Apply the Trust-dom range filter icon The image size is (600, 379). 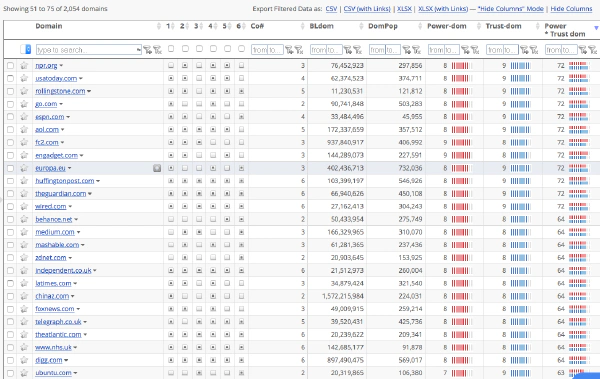click(524, 49)
